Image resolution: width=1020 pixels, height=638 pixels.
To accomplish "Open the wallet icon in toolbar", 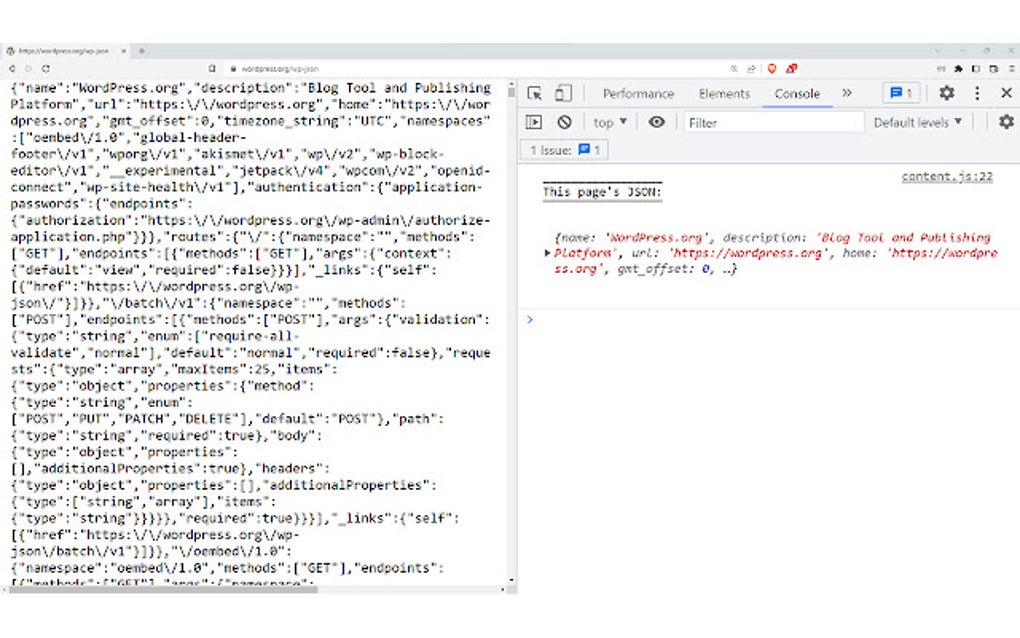I will pyautogui.click(x=993, y=68).
